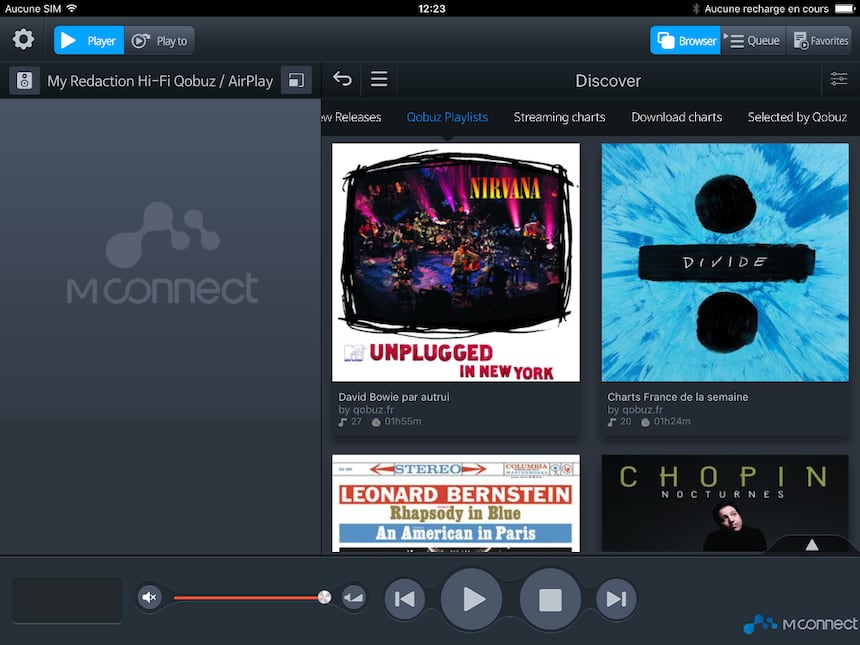Adjust the orange volume slider

point(252,597)
